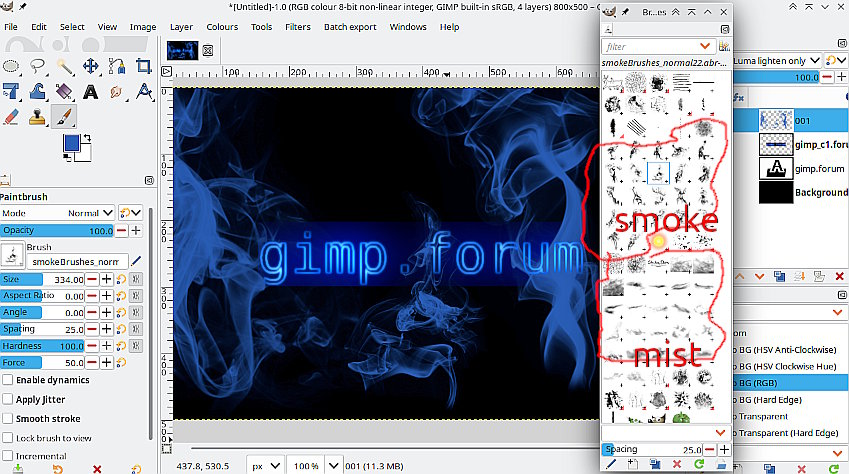Create new brush in Brushes dialog

633,464
